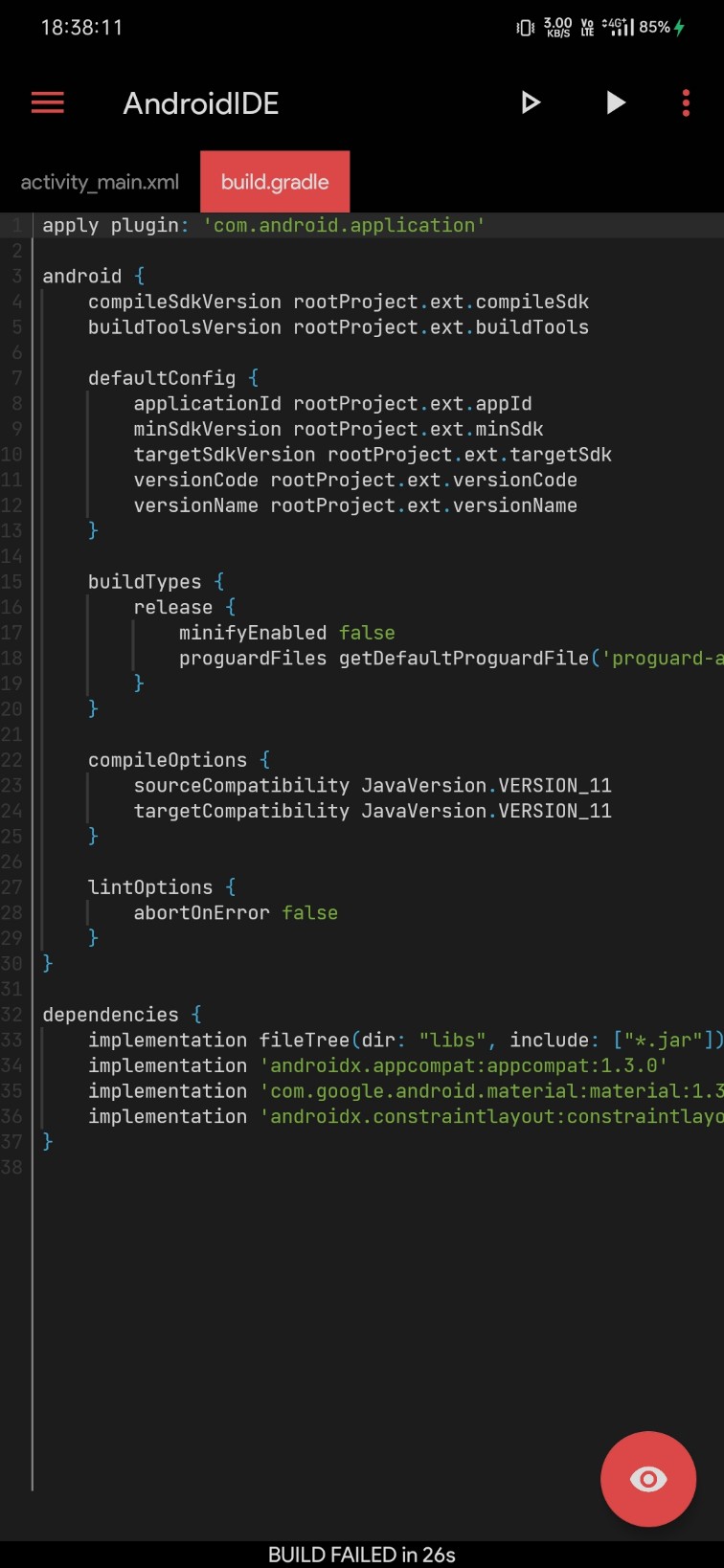724x1568 pixels.
Task: Select the buildToolsVersion line
Action: (338, 327)
